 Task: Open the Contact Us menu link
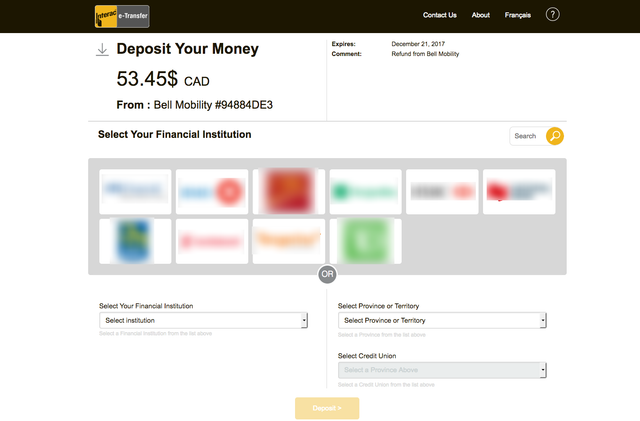440,15
